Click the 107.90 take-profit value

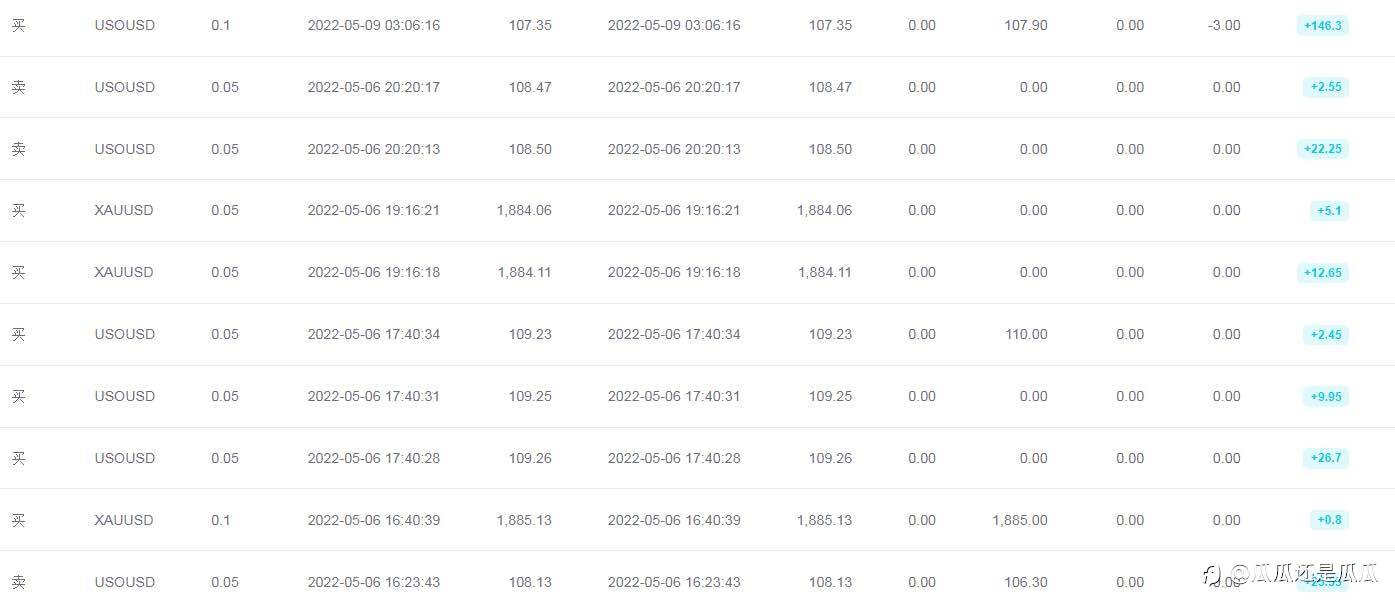pos(1026,25)
